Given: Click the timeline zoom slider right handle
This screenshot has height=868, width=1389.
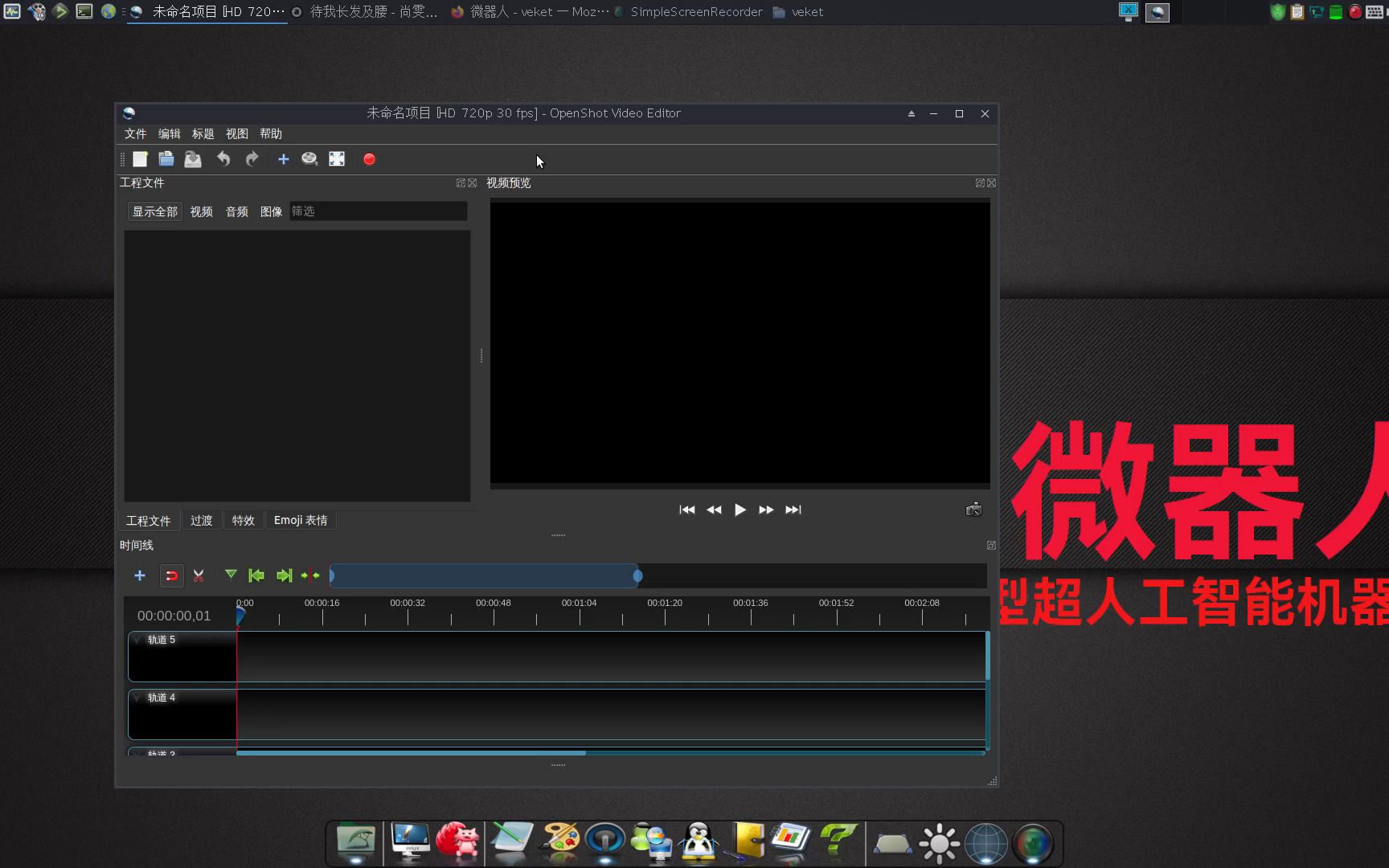Looking at the screenshot, I should click(637, 575).
